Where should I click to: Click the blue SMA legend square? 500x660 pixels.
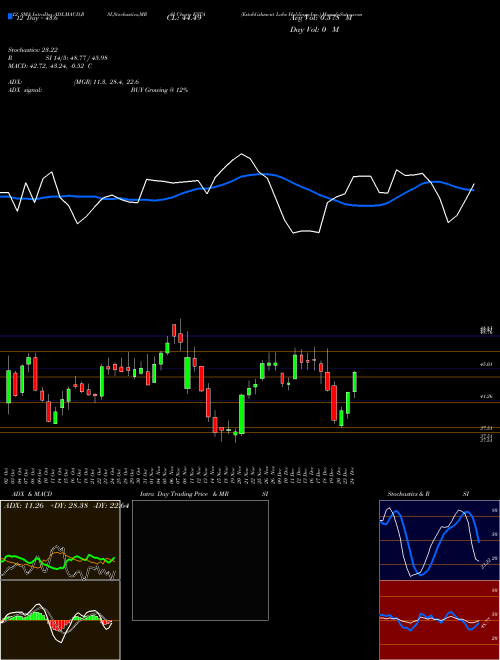point(11,16)
